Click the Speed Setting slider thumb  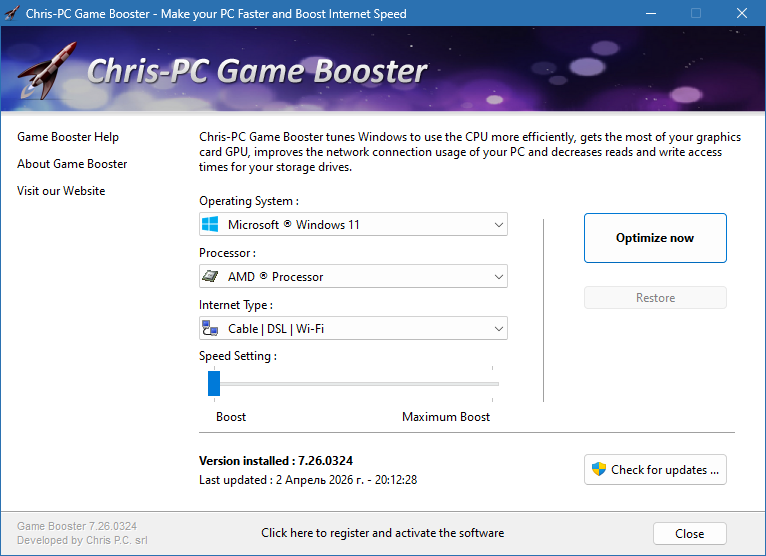[x=214, y=384]
